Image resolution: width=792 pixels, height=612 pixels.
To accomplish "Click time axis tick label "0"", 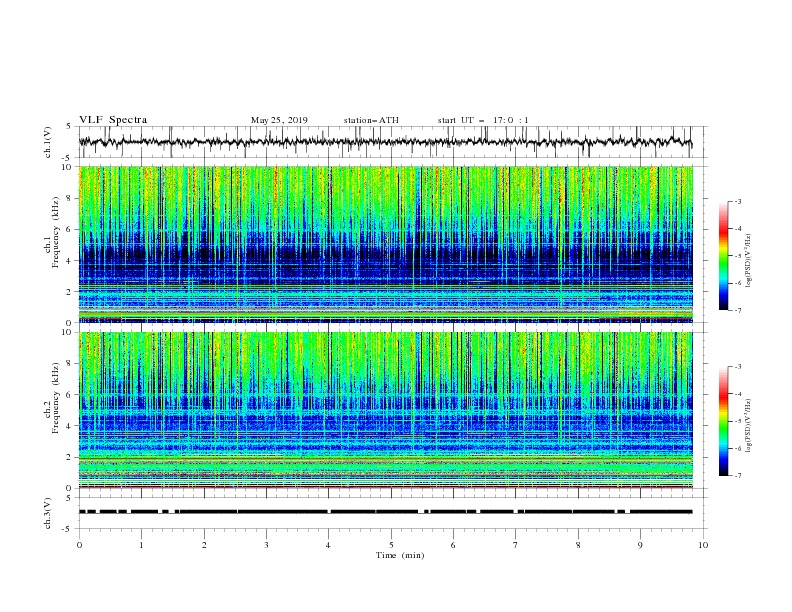I will coord(79,545).
